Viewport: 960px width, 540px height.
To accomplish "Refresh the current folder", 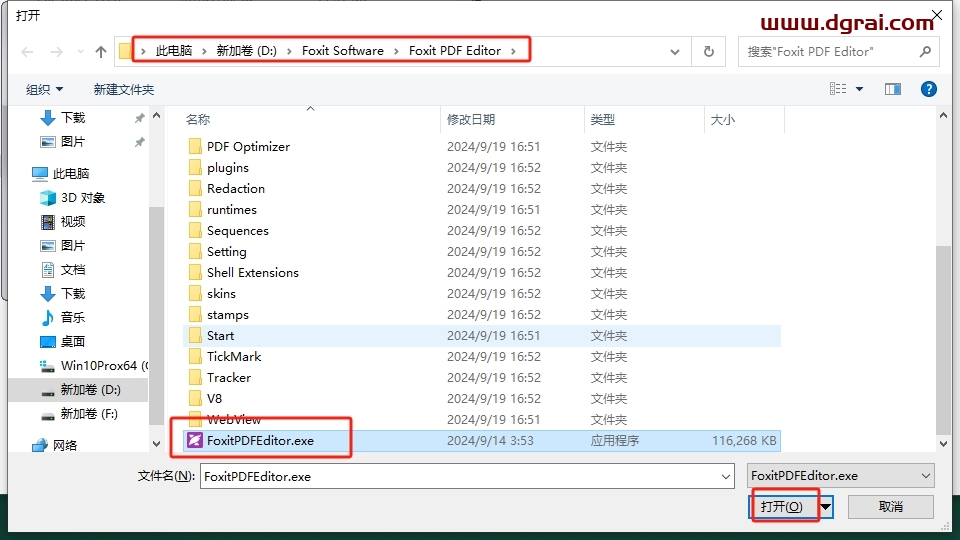I will [x=708, y=52].
